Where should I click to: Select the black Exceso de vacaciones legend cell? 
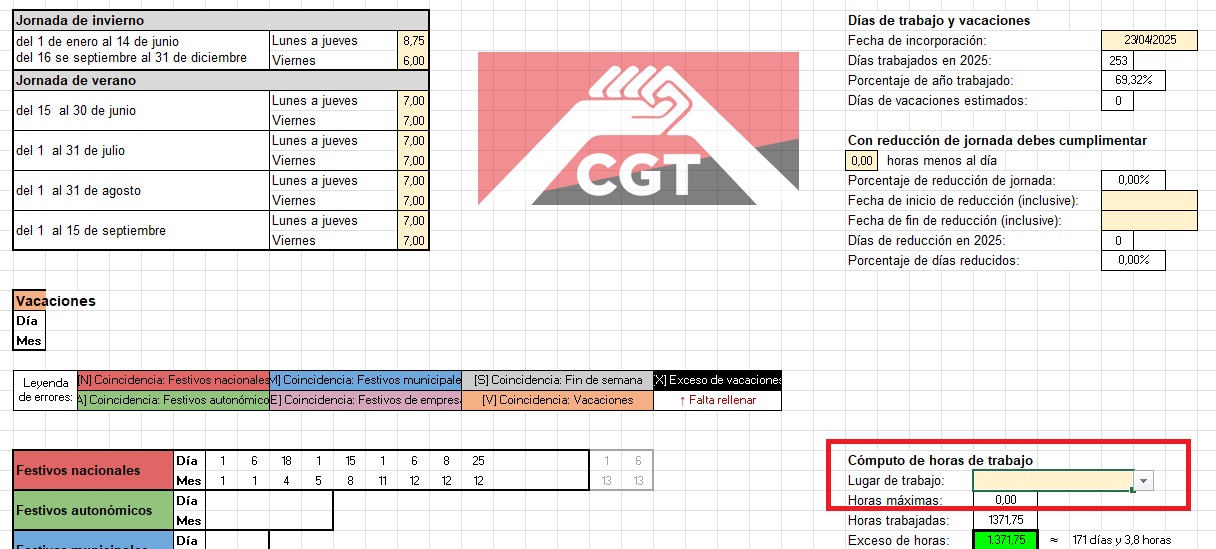pyautogui.click(x=717, y=380)
